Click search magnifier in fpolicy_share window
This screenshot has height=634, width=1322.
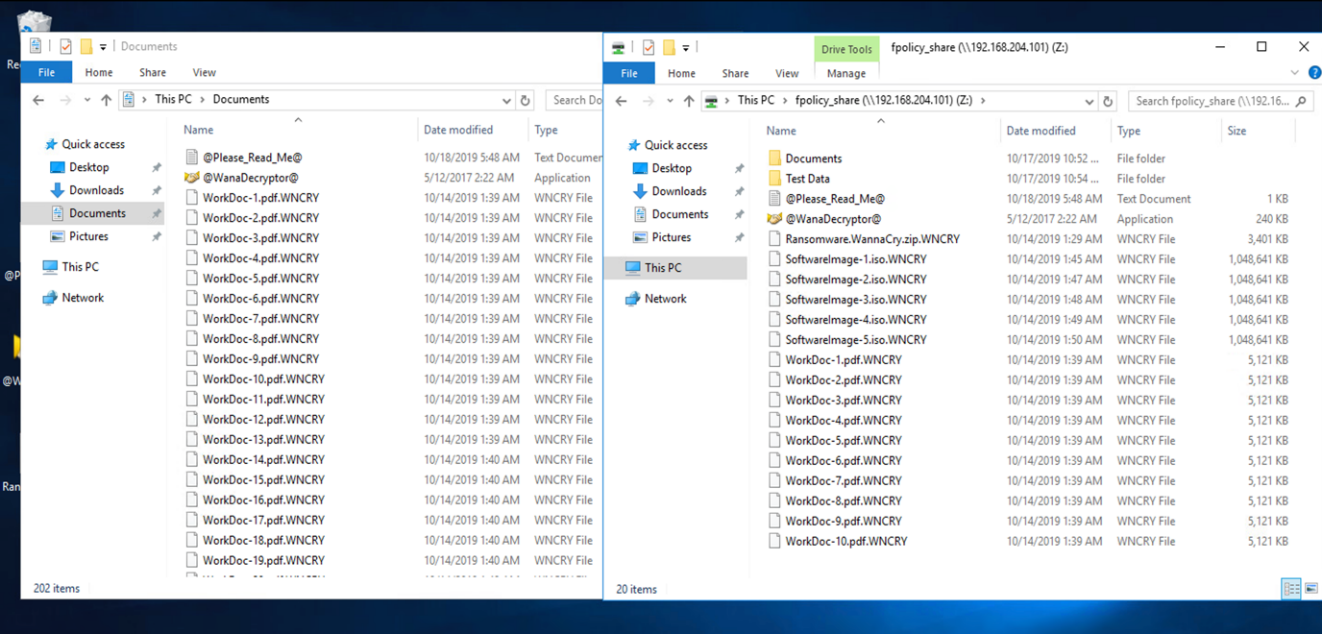pyautogui.click(x=1301, y=101)
